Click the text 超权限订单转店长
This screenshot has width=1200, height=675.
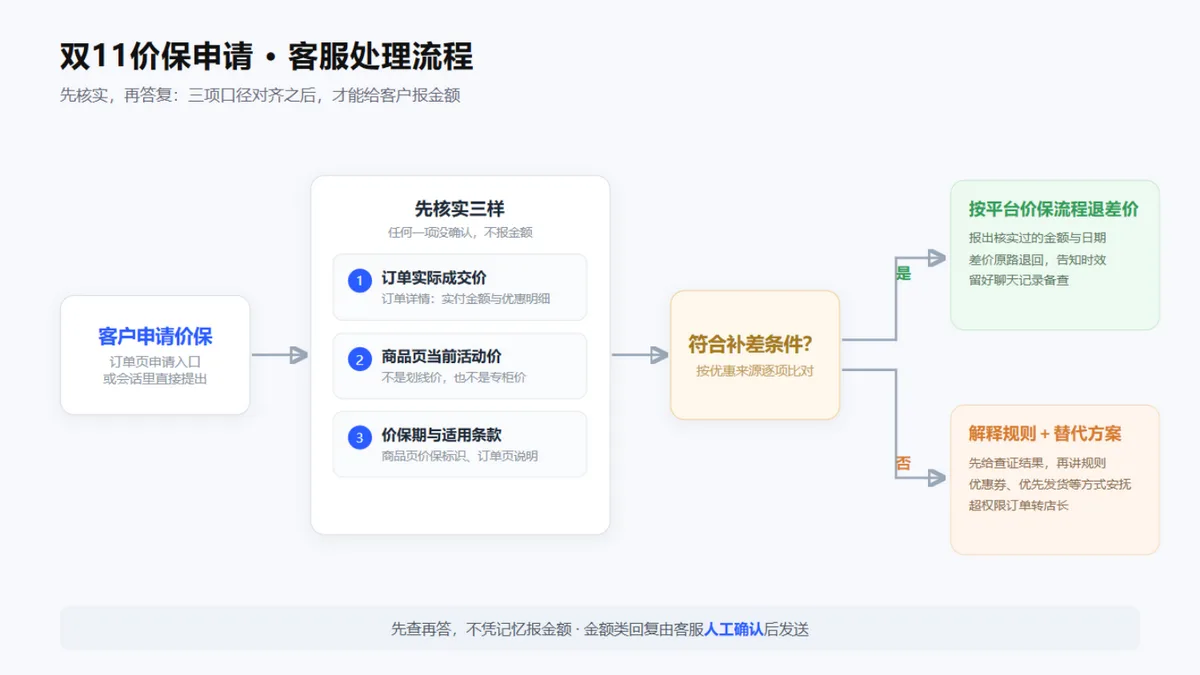point(1019,505)
